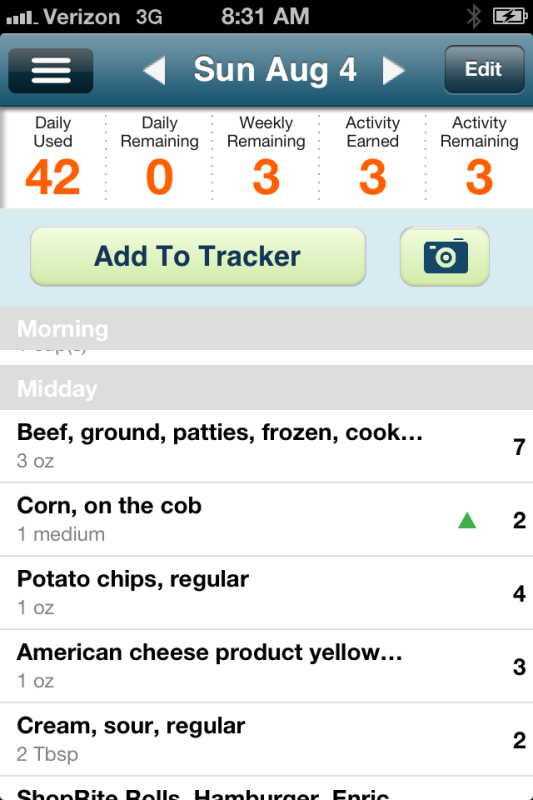Viewport: 533px width, 800px height.
Task: Click the Edit button
Action: 484,69
